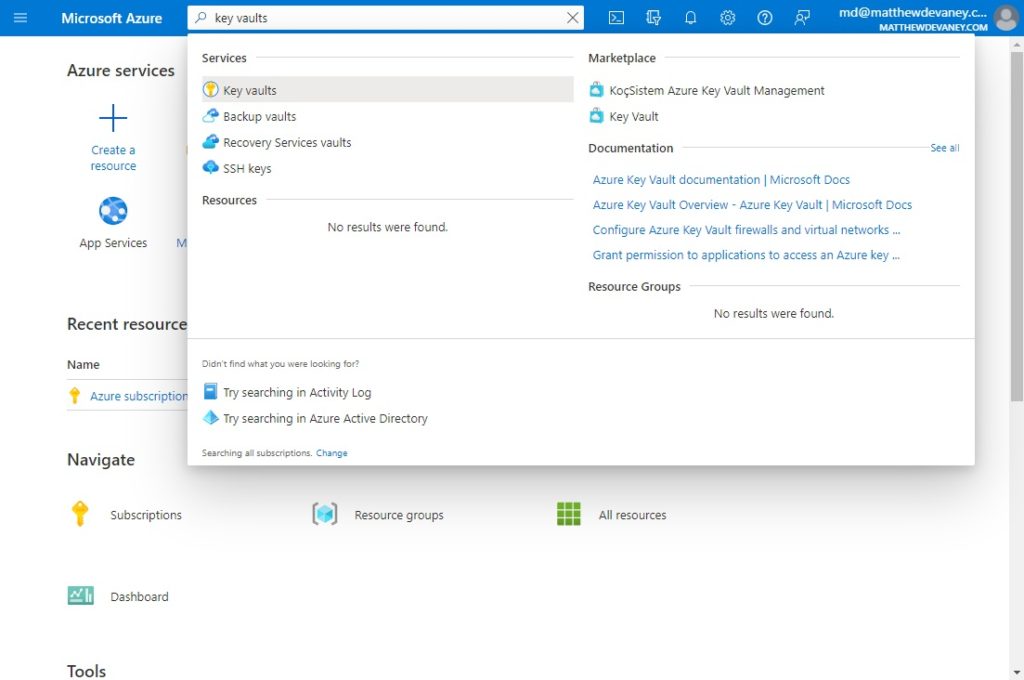Select Key vaults under Services

[388, 89]
